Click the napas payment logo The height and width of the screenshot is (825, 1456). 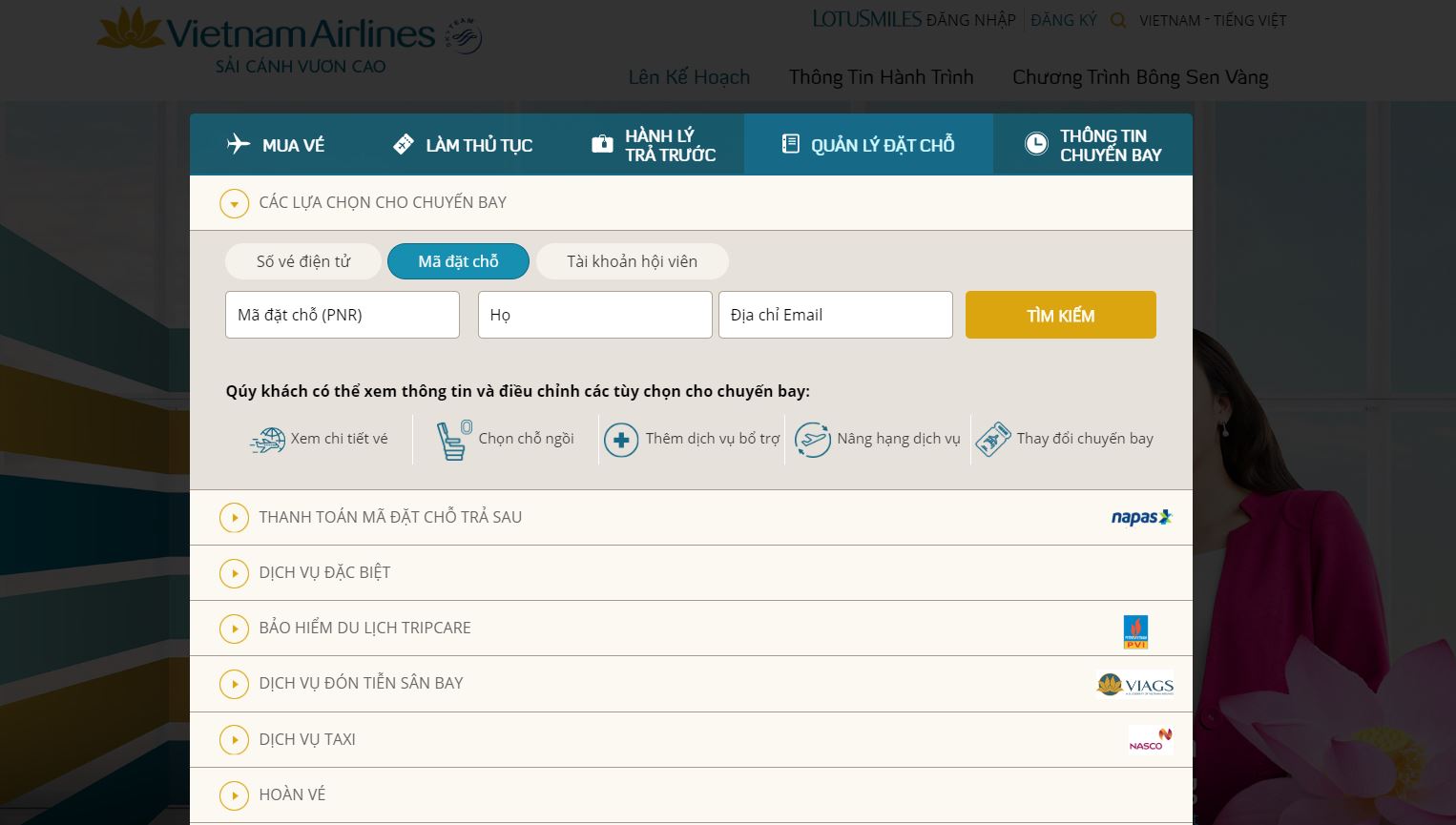tap(1140, 517)
